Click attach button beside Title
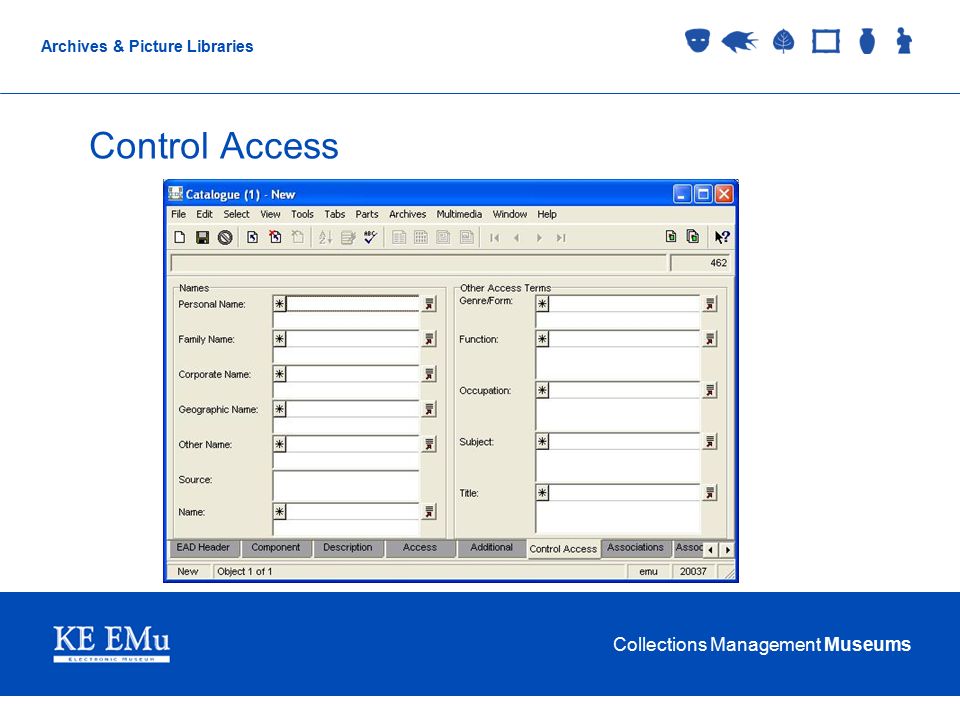Screen dimensions: 960x720 click(710, 492)
